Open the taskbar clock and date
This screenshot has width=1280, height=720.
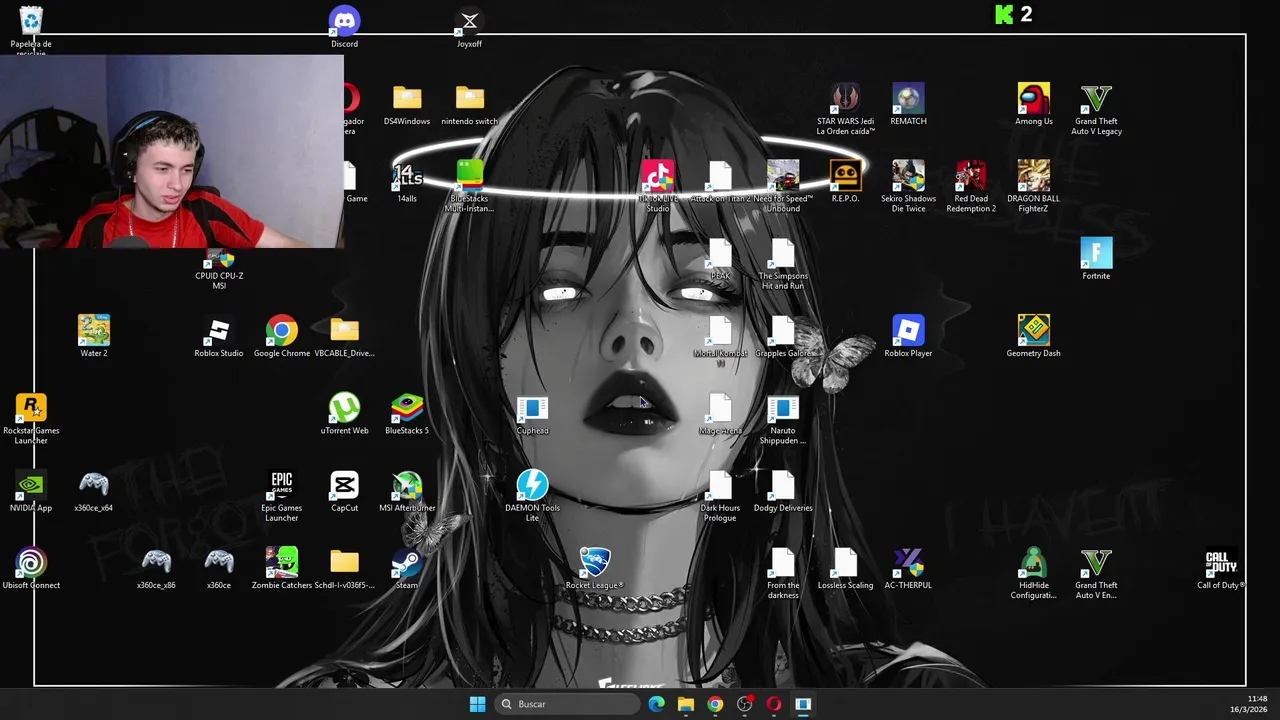(1249, 704)
